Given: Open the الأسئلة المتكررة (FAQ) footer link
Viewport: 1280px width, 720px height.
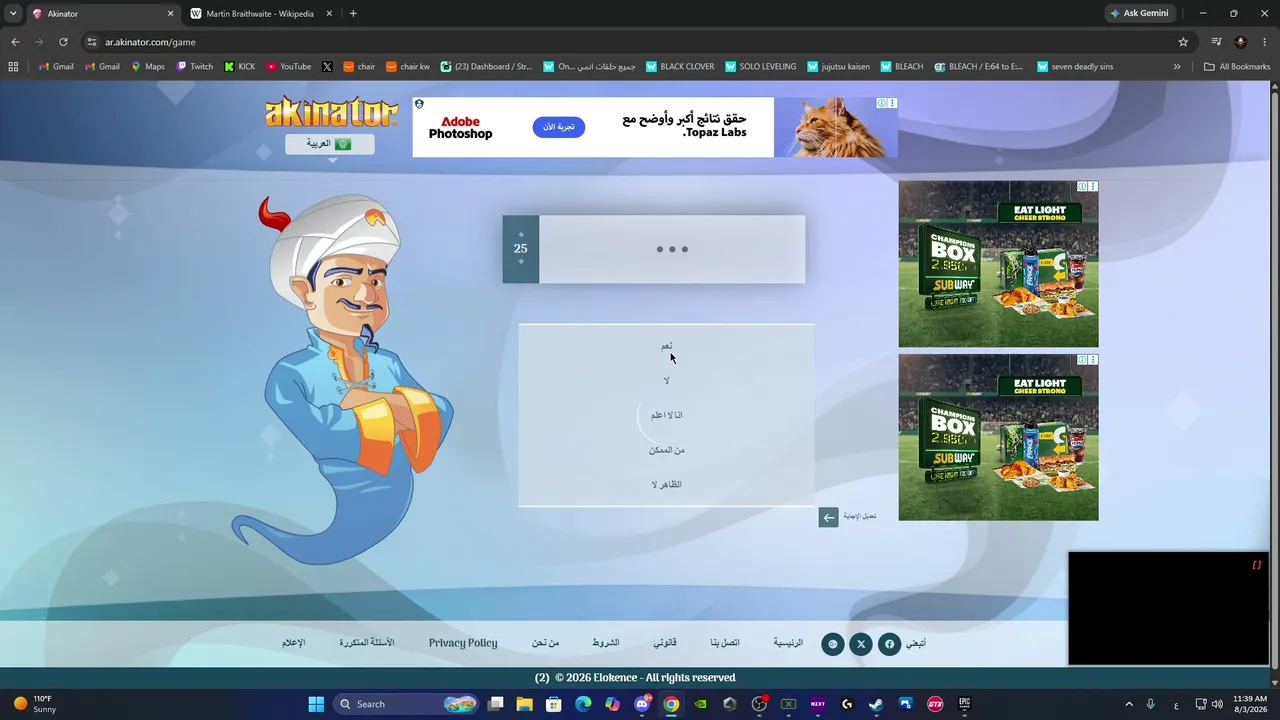Looking at the screenshot, I should 367,643.
